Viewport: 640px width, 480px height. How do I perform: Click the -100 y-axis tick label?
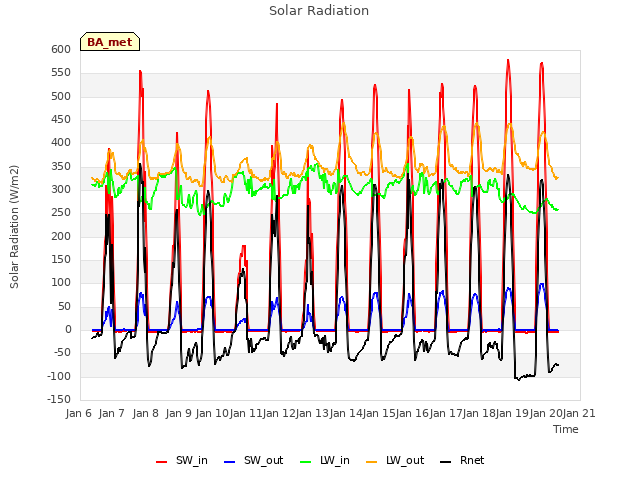click(59, 376)
